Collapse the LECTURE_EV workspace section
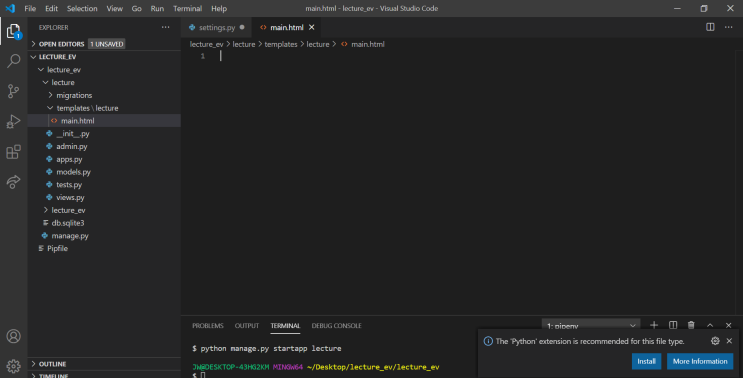This screenshot has height=378, width=743. coord(104,57)
